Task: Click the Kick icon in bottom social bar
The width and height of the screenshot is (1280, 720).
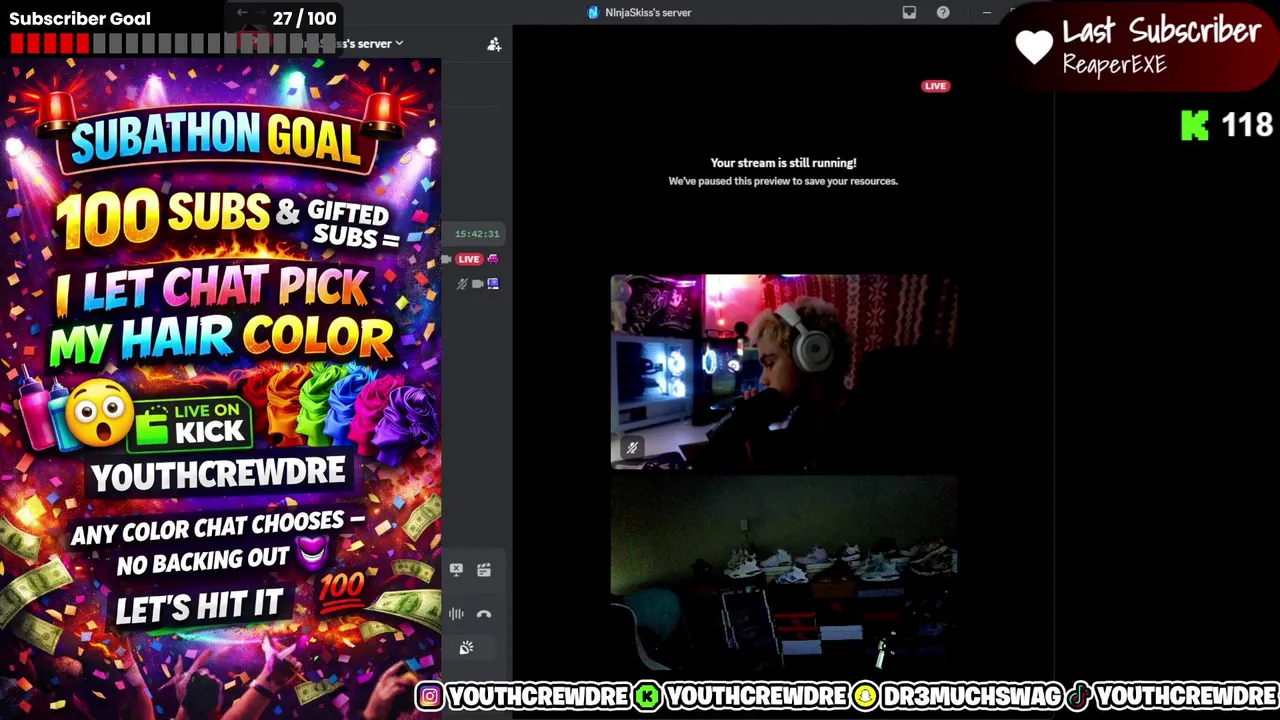Action: (648, 696)
